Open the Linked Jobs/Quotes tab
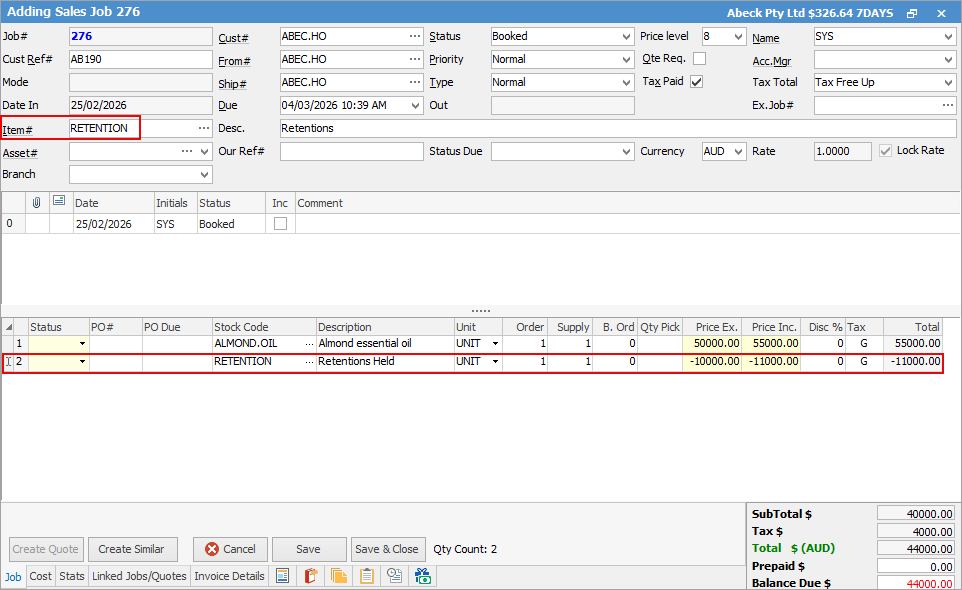Image resolution: width=962 pixels, height=590 pixels. click(x=139, y=576)
